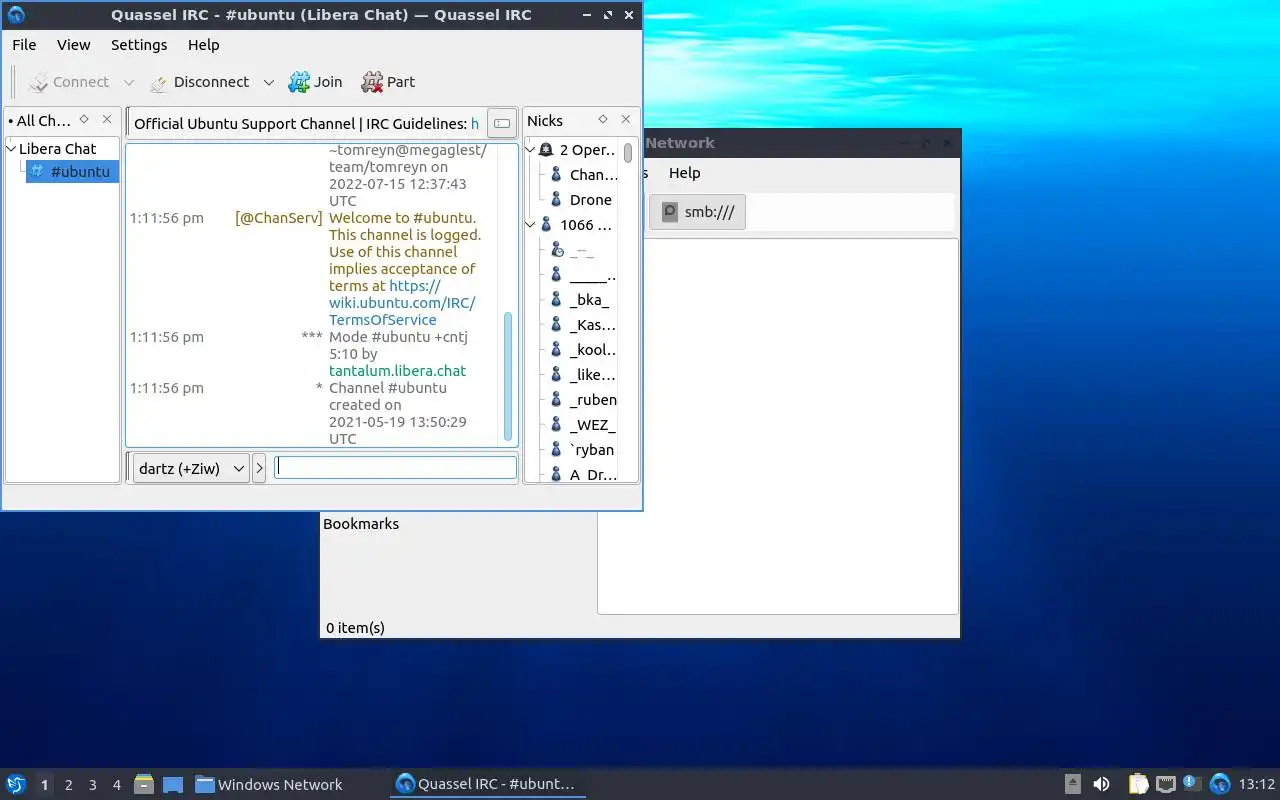
Task: Click the Quassel logo in title bar
Action: point(16,15)
